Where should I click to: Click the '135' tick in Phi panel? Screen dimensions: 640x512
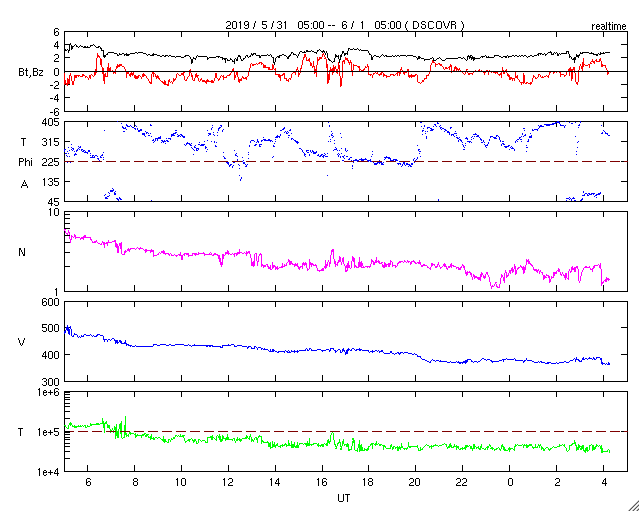pos(52,182)
